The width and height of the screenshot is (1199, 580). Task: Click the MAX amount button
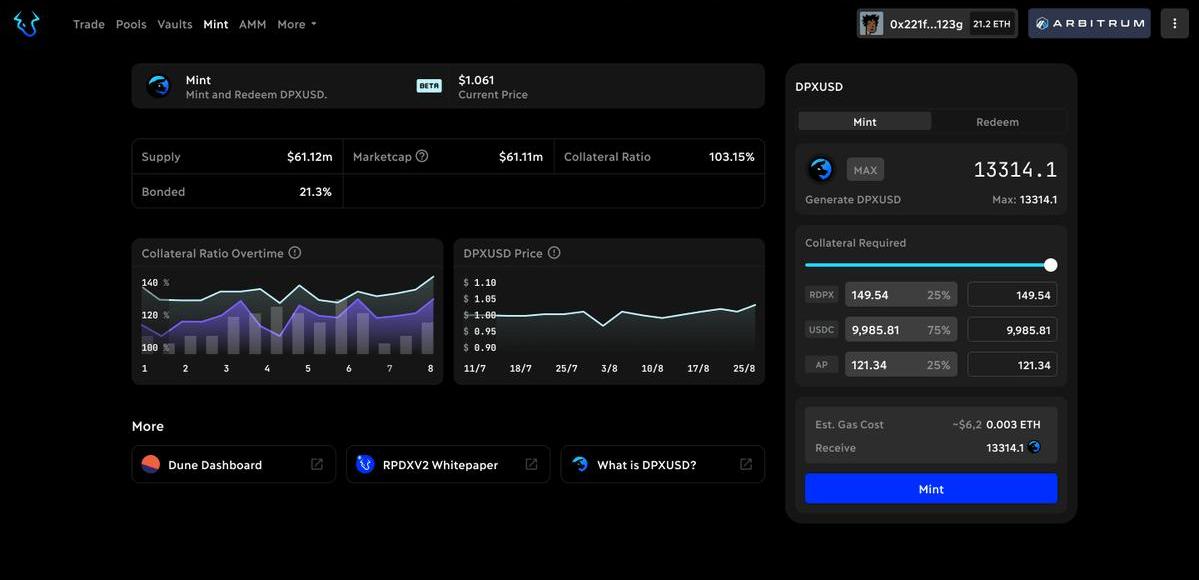[865, 170]
